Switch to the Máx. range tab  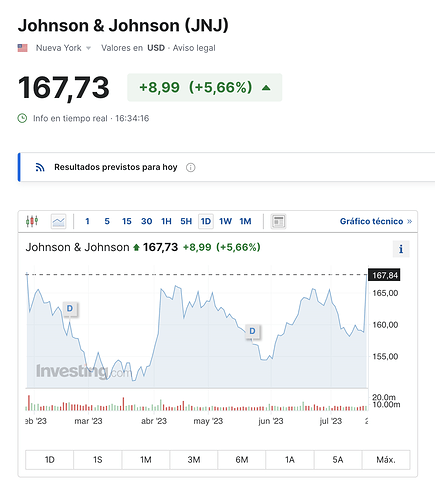386,460
